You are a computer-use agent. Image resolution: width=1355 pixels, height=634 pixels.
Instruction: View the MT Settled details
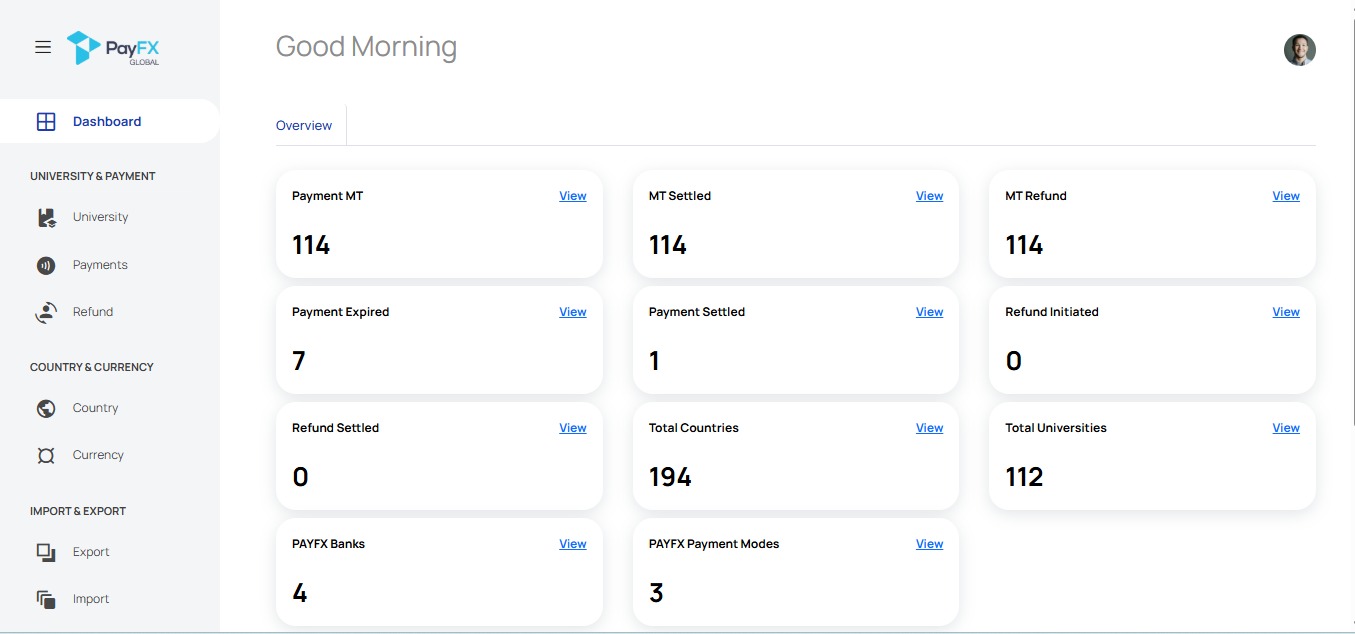(x=929, y=196)
